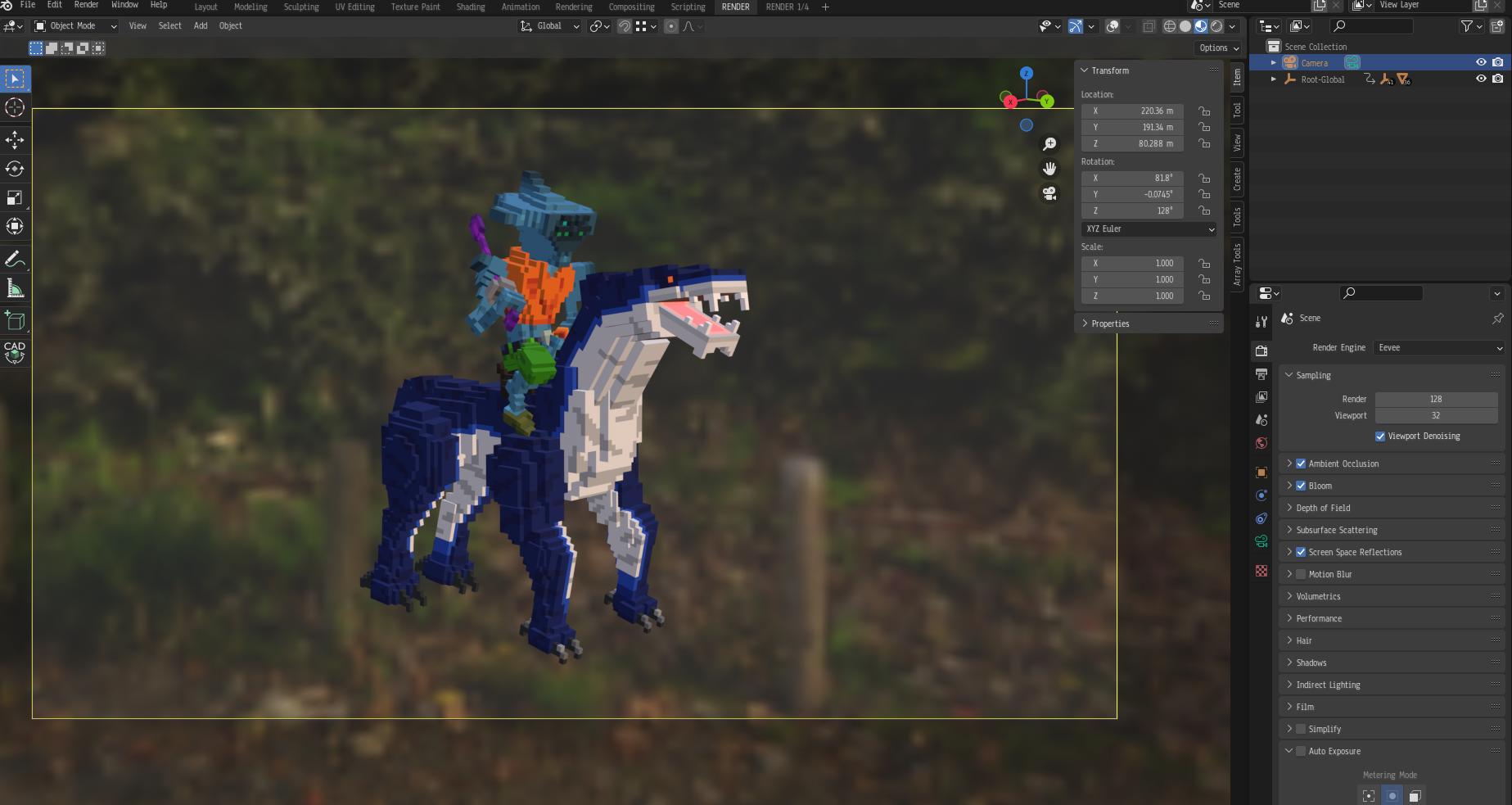This screenshot has height=805, width=1512.
Task: Open the Object properties tab icon
Action: tap(1262, 473)
